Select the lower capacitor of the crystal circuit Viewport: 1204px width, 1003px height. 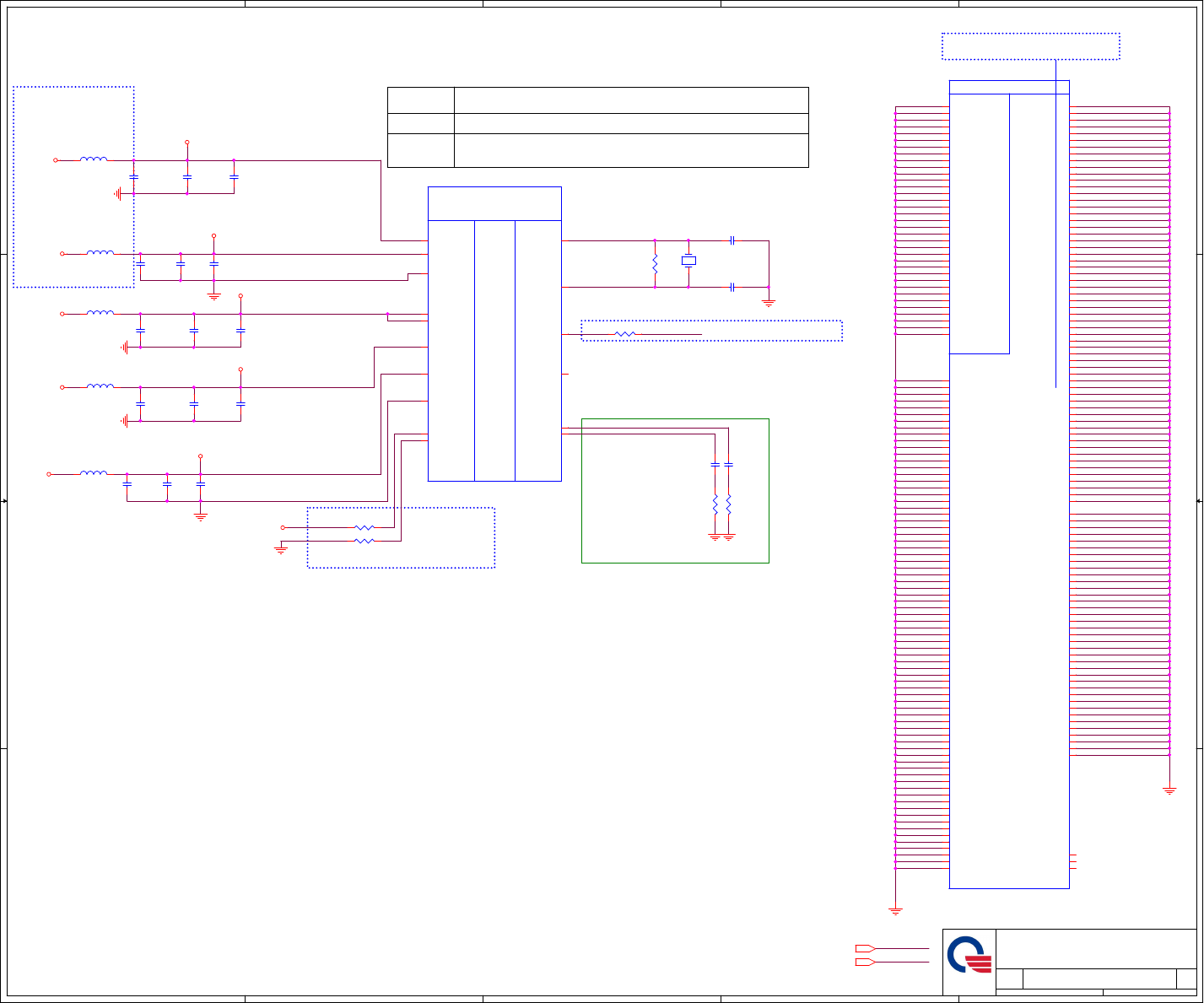(x=732, y=288)
